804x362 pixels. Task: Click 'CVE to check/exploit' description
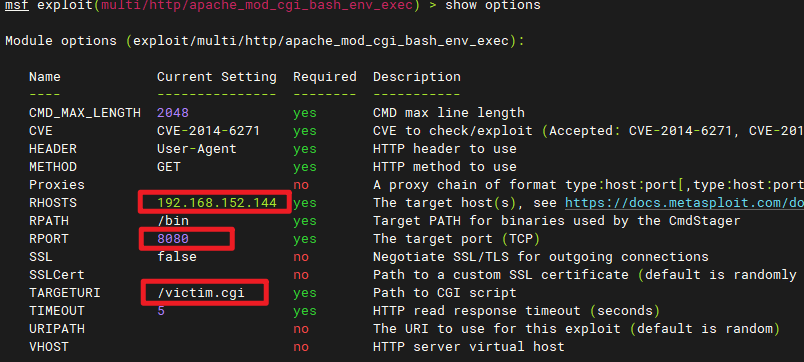pos(588,131)
